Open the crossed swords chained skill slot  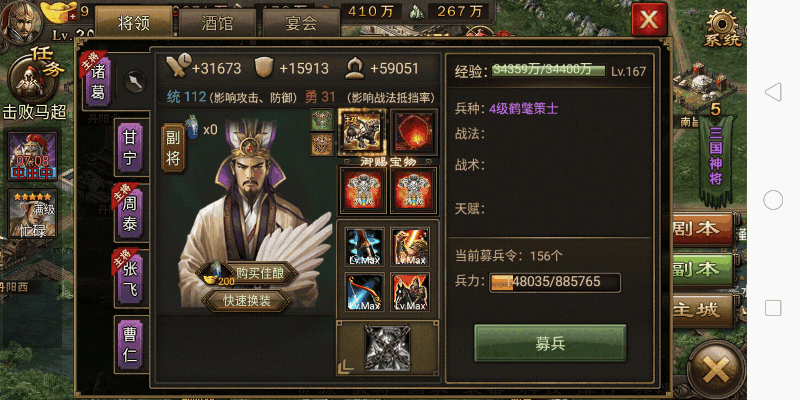tap(387, 347)
